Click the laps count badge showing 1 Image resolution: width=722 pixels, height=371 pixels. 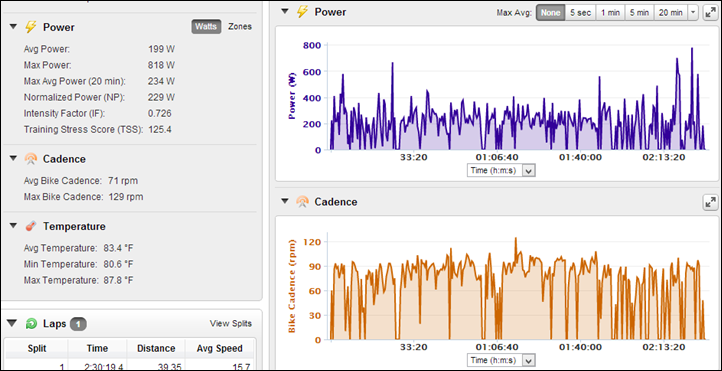pyautogui.click(x=78, y=324)
